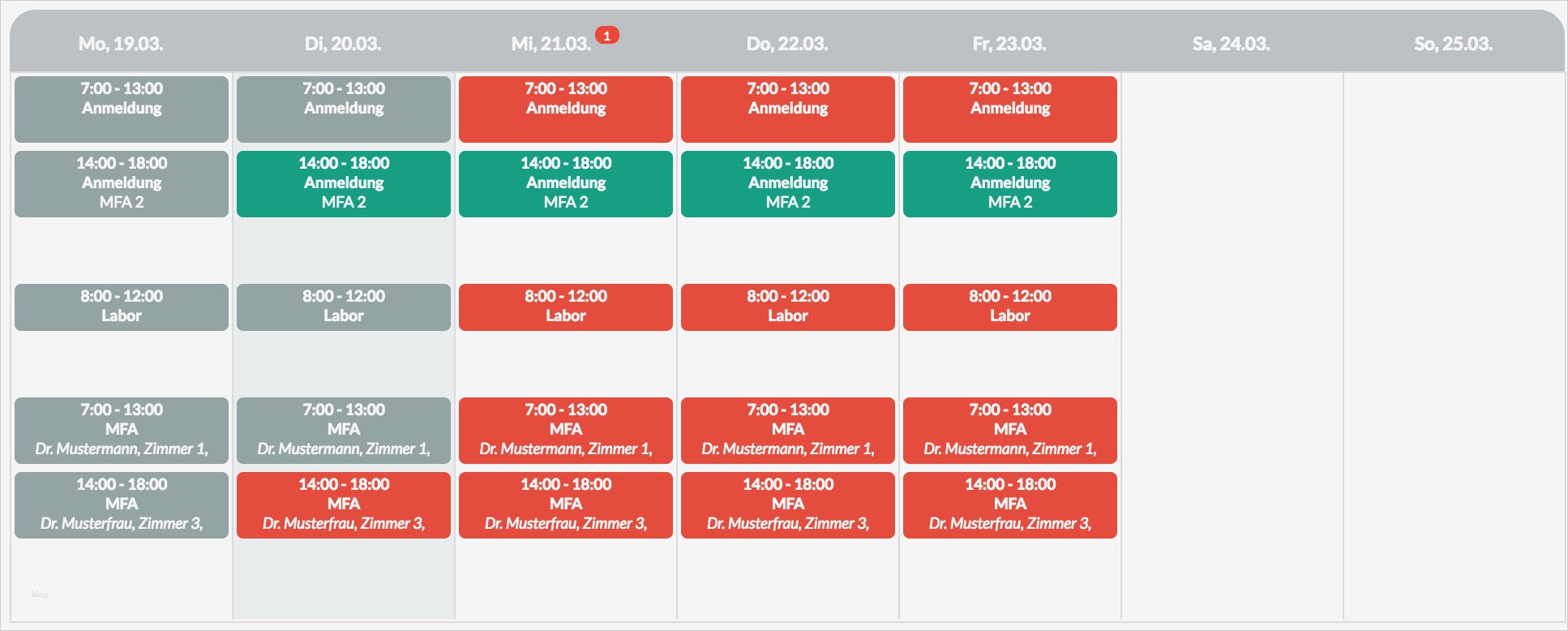This screenshot has width=1568, height=631.
Task: Select Friday's 14:00 - 18:00 MFA Dr. Musterfrau shift
Action: click(1010, 505)
